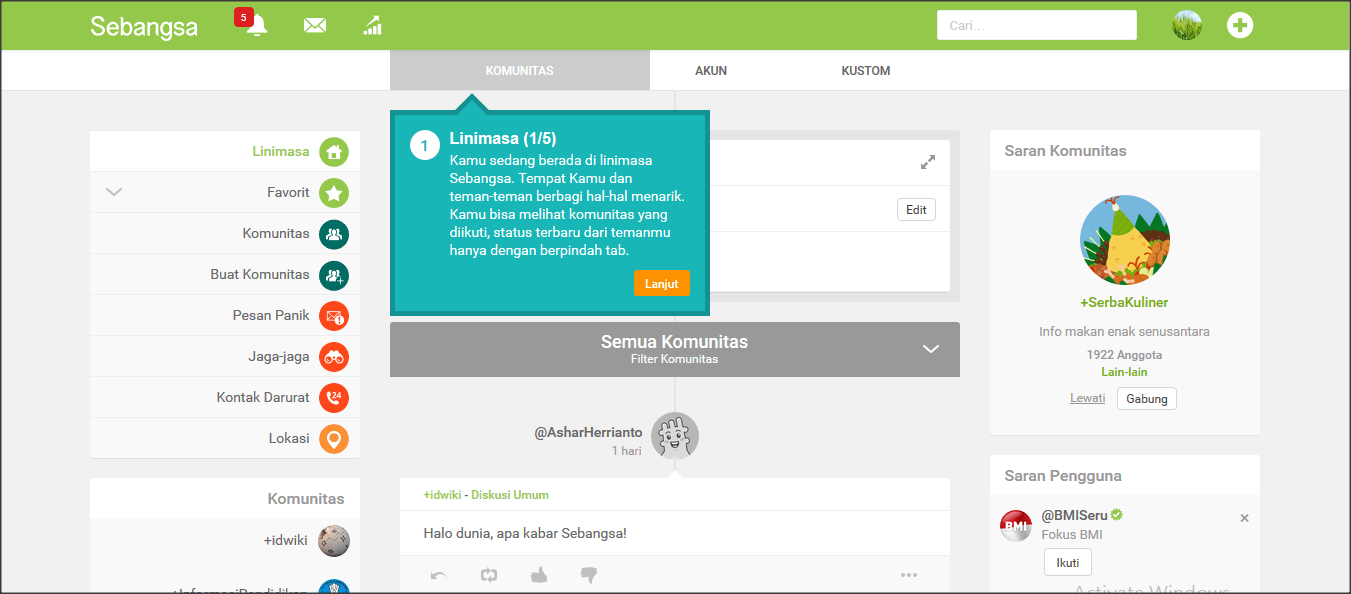The image size is (1351, 594).
Task: Click the green plus icon in header
Action: [1240, 25]
